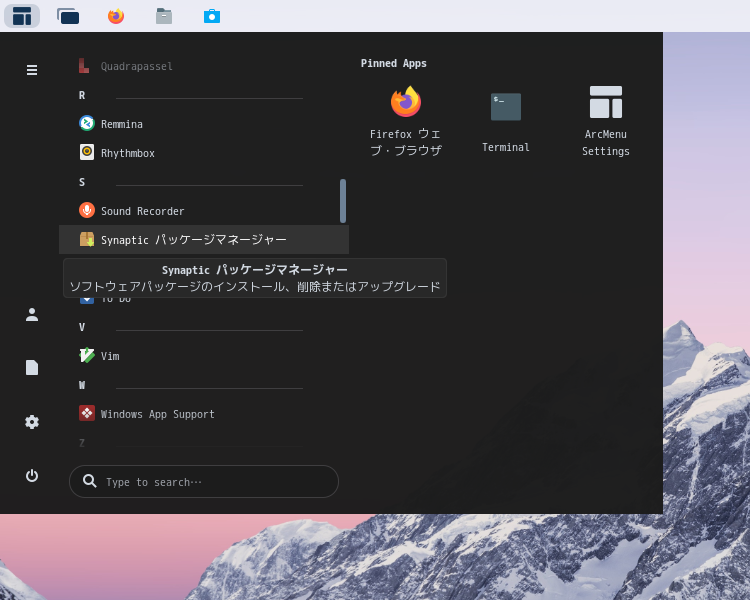The height and width of the screenshot is (600, 750).
Task: Click the ArcMenu button in the top panel
Action: coord(22,16)
